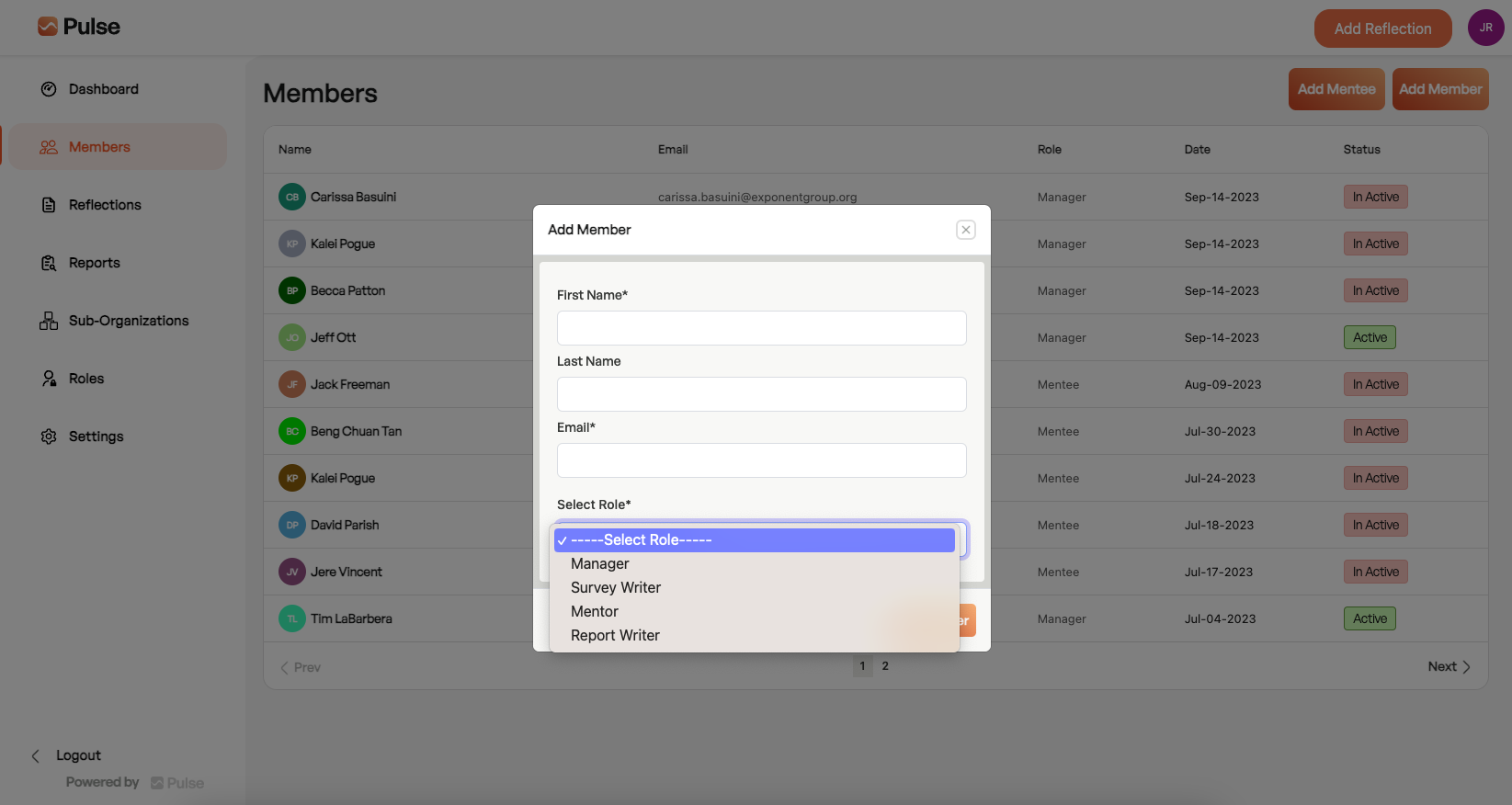Click Jere Vincent's JV avatar
Viewport: 1512px width, 805px height.
(x=292, y=572)
